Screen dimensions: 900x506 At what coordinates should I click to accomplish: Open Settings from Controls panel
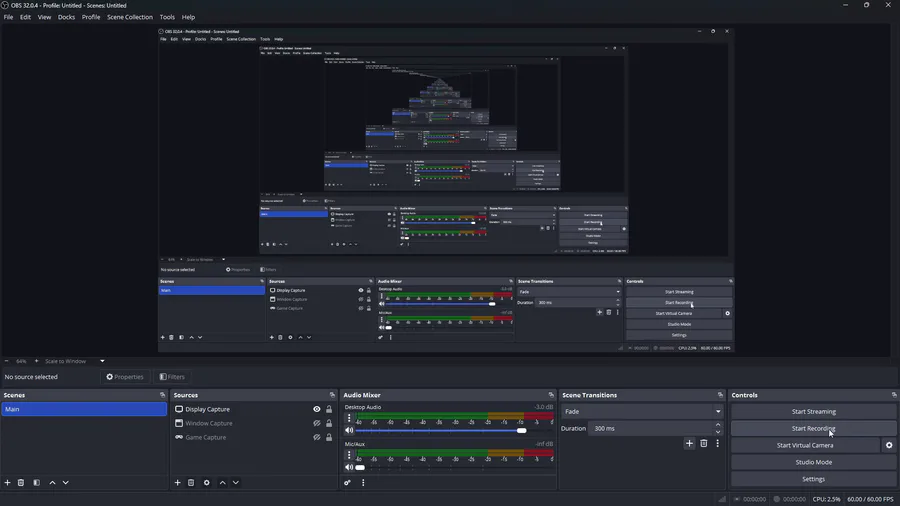(x=813, y=479)
